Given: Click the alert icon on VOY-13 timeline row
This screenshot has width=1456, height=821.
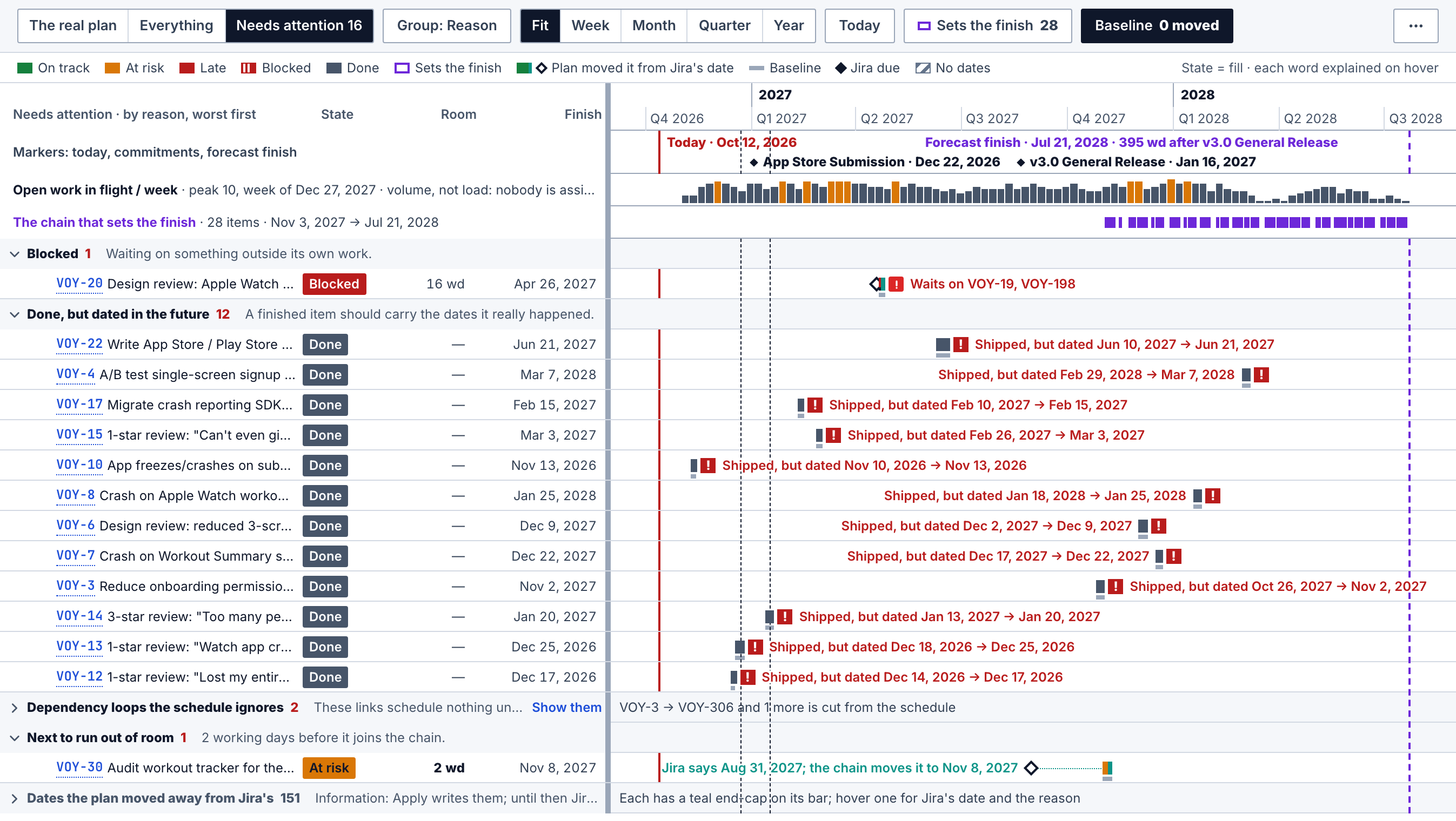Looking at the screenshot, I should [755, 647].
